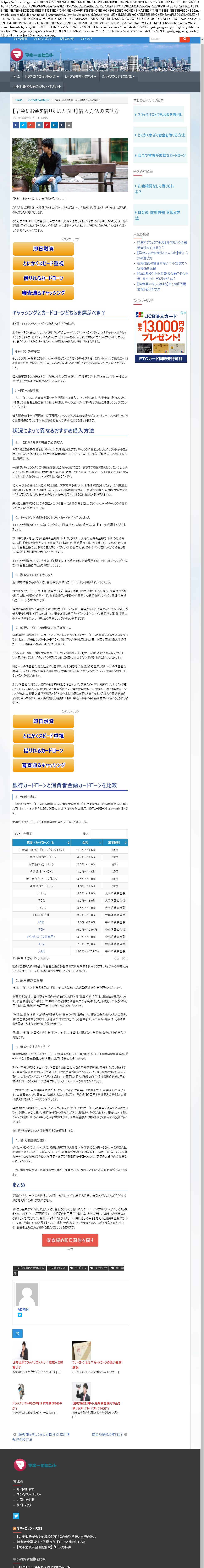The height and width of the screenshot is (1568, 204).
Task: Click the first とにかくスピード重視 button below the intro
Action: tap(43, 263)
